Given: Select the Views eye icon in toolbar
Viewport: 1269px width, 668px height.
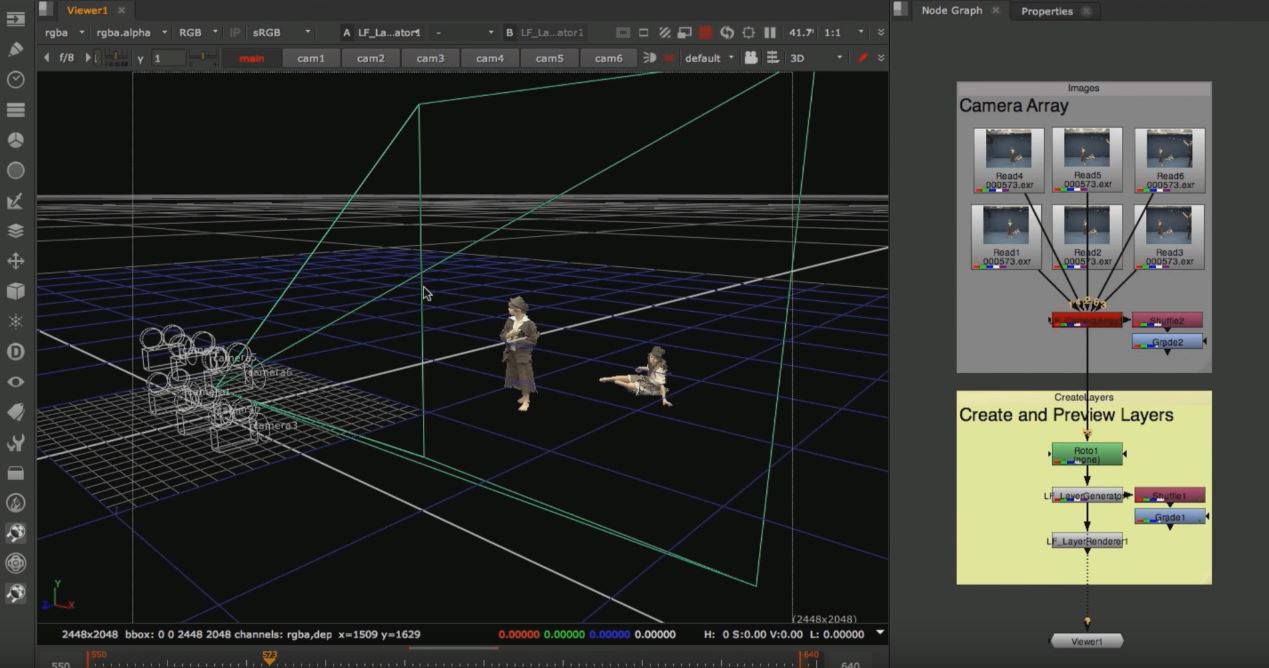Looking at the screenshot, I should (15, 383).
